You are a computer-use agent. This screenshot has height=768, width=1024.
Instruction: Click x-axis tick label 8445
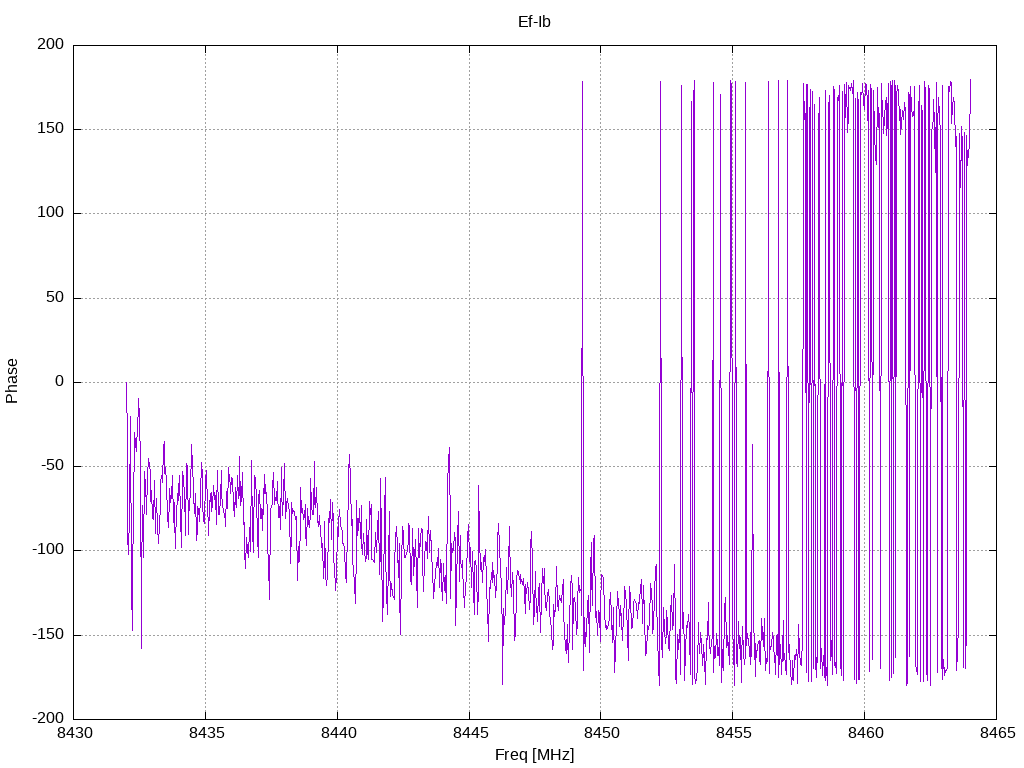coord(470,733)
